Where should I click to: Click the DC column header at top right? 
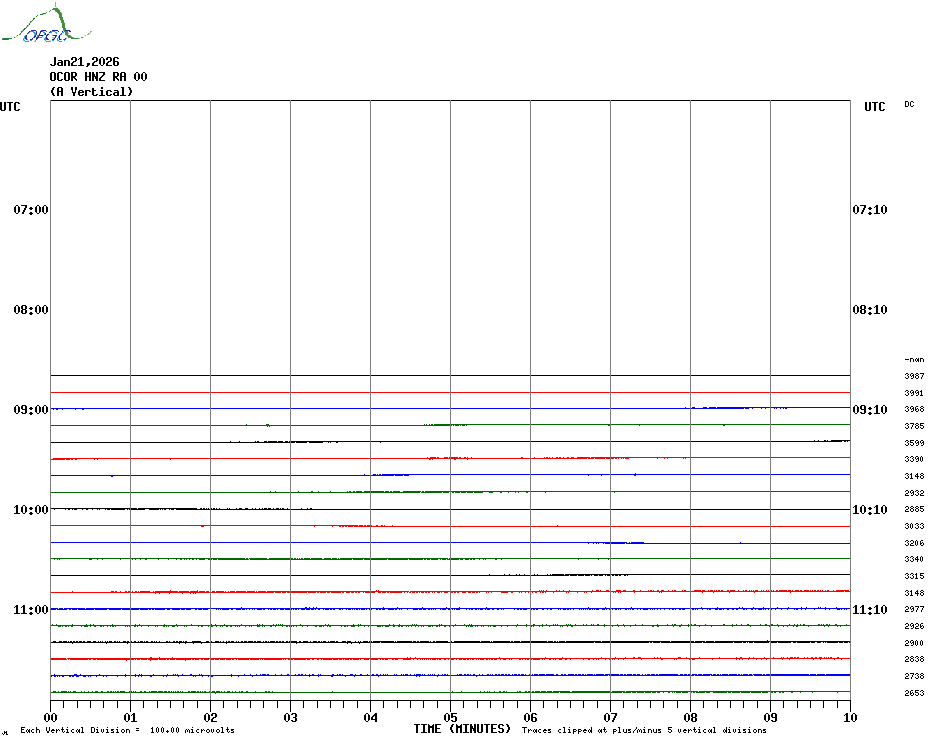[x=909, y=104]
